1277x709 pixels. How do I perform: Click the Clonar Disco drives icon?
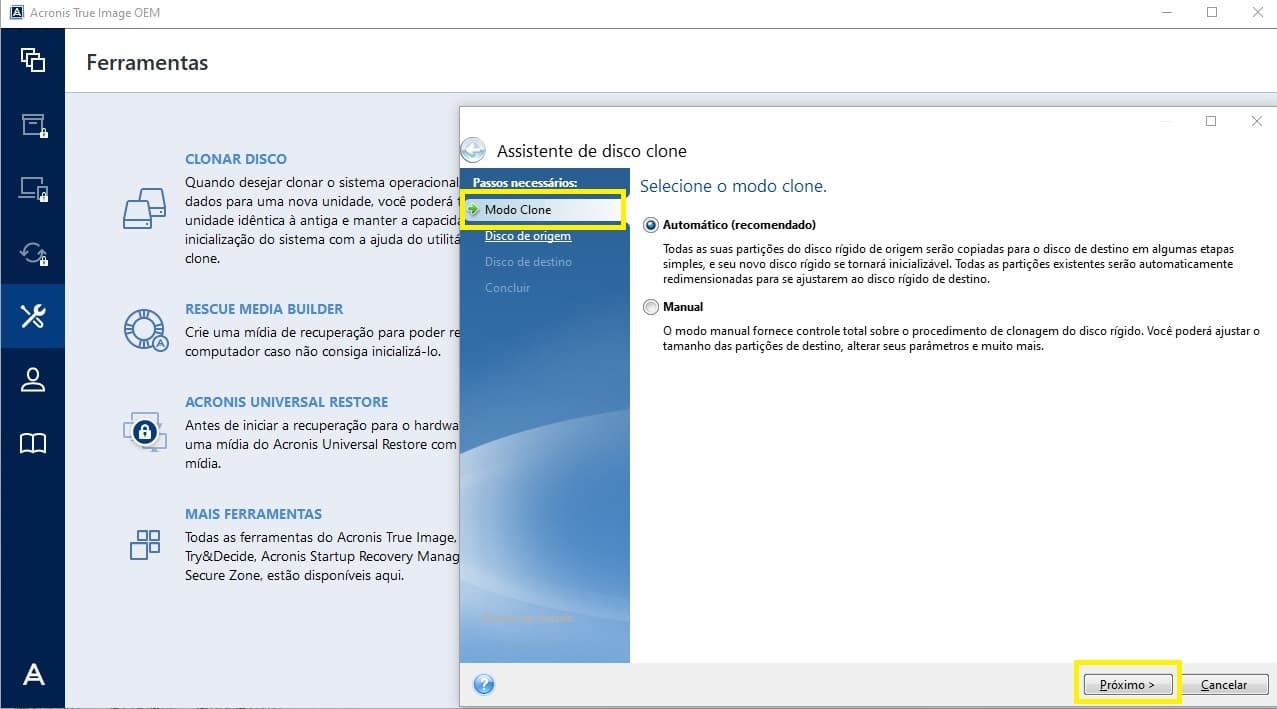pos(146,209)
